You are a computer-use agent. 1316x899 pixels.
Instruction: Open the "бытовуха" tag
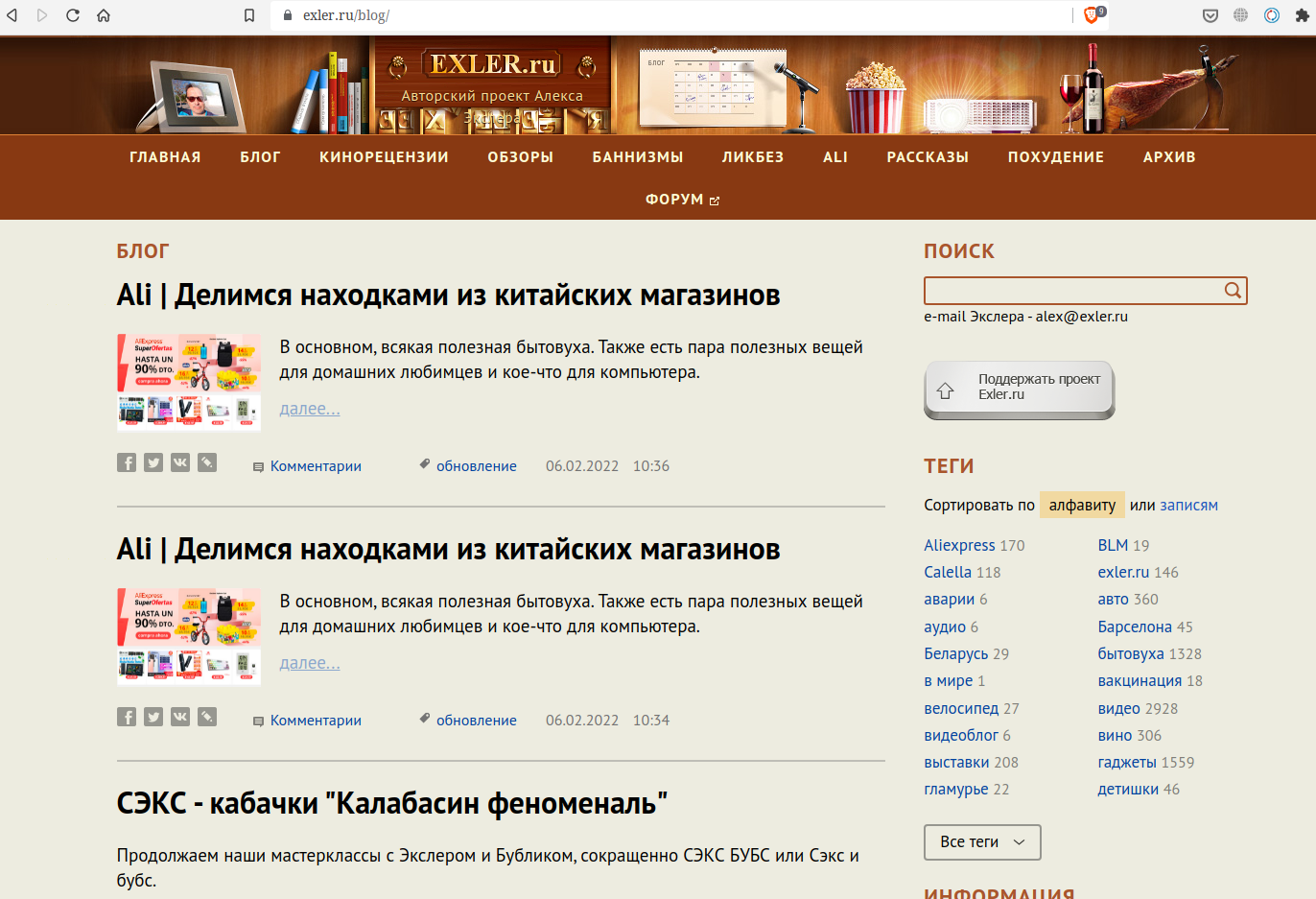point(1130,654)
